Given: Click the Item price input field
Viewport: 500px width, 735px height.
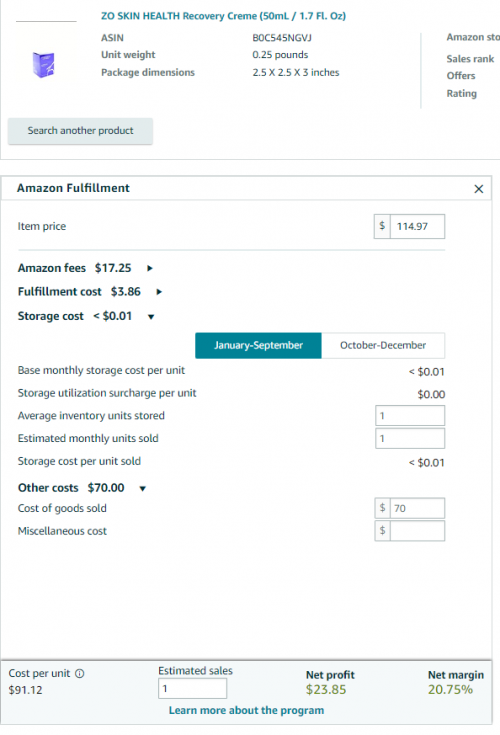Looking at the screenshot, I should point(417,226).
